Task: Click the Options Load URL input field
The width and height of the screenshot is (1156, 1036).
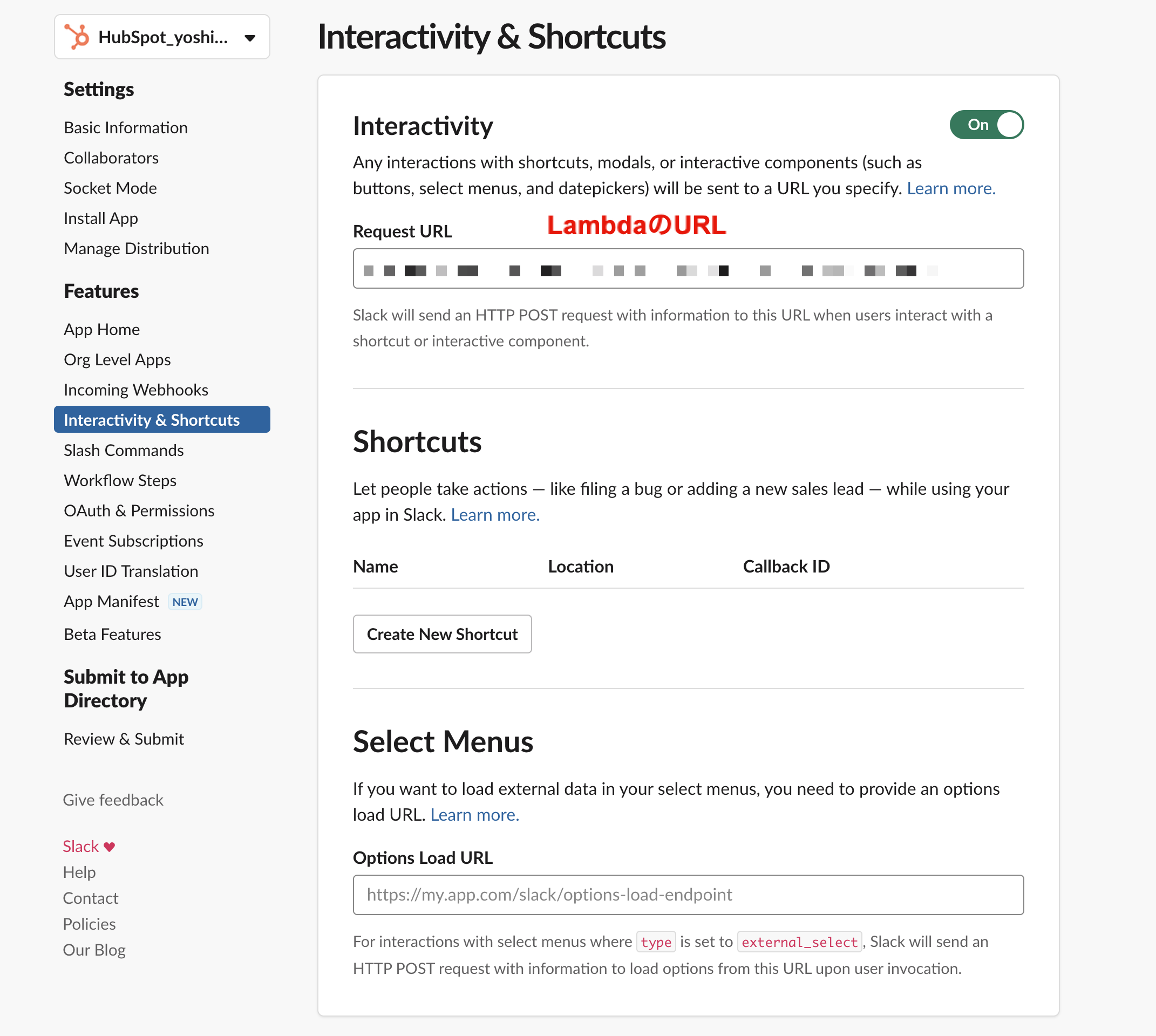Action: pos(688,894)
